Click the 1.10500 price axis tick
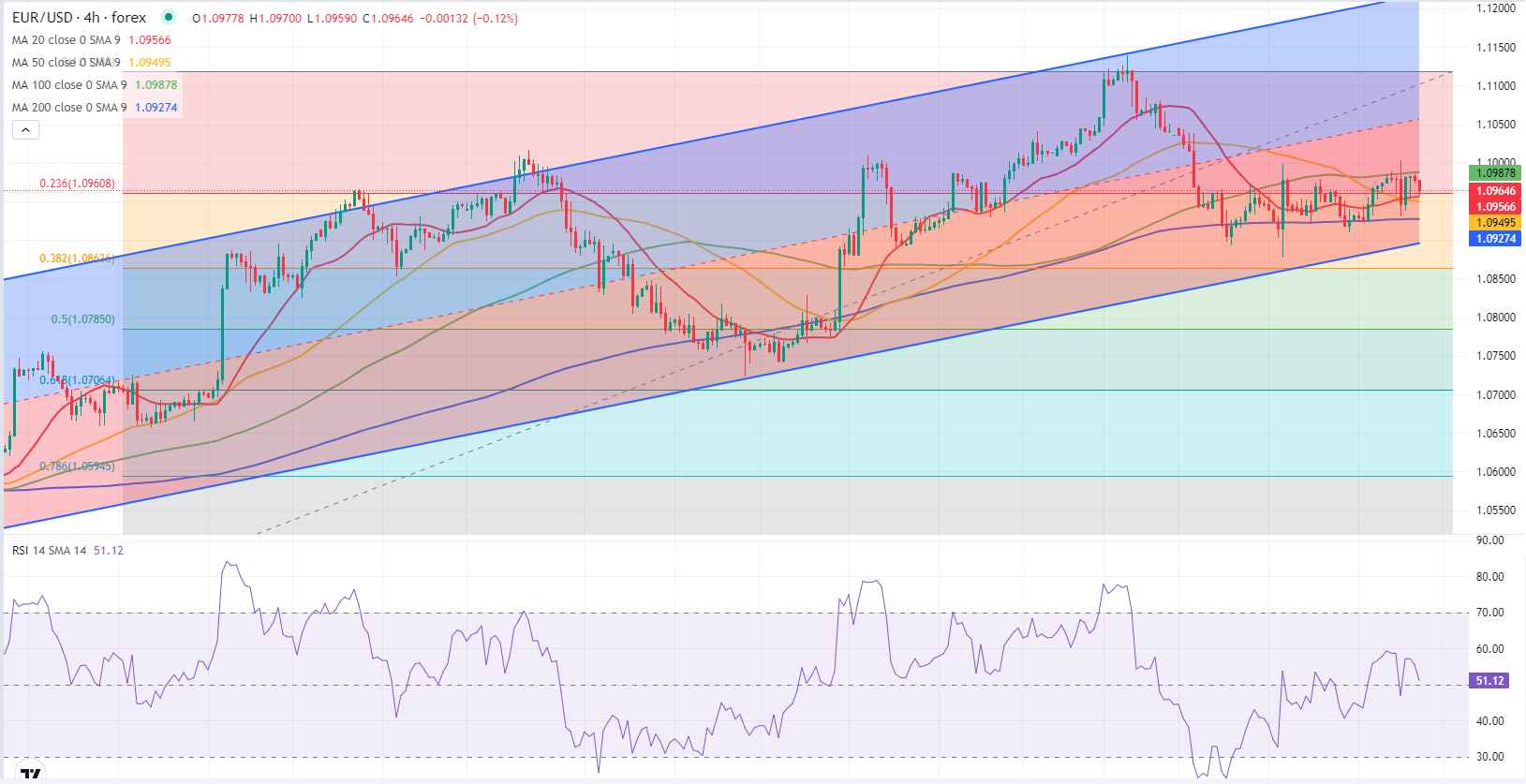The height and width of the screenshot is (784, 1526). click(1495, 125)
